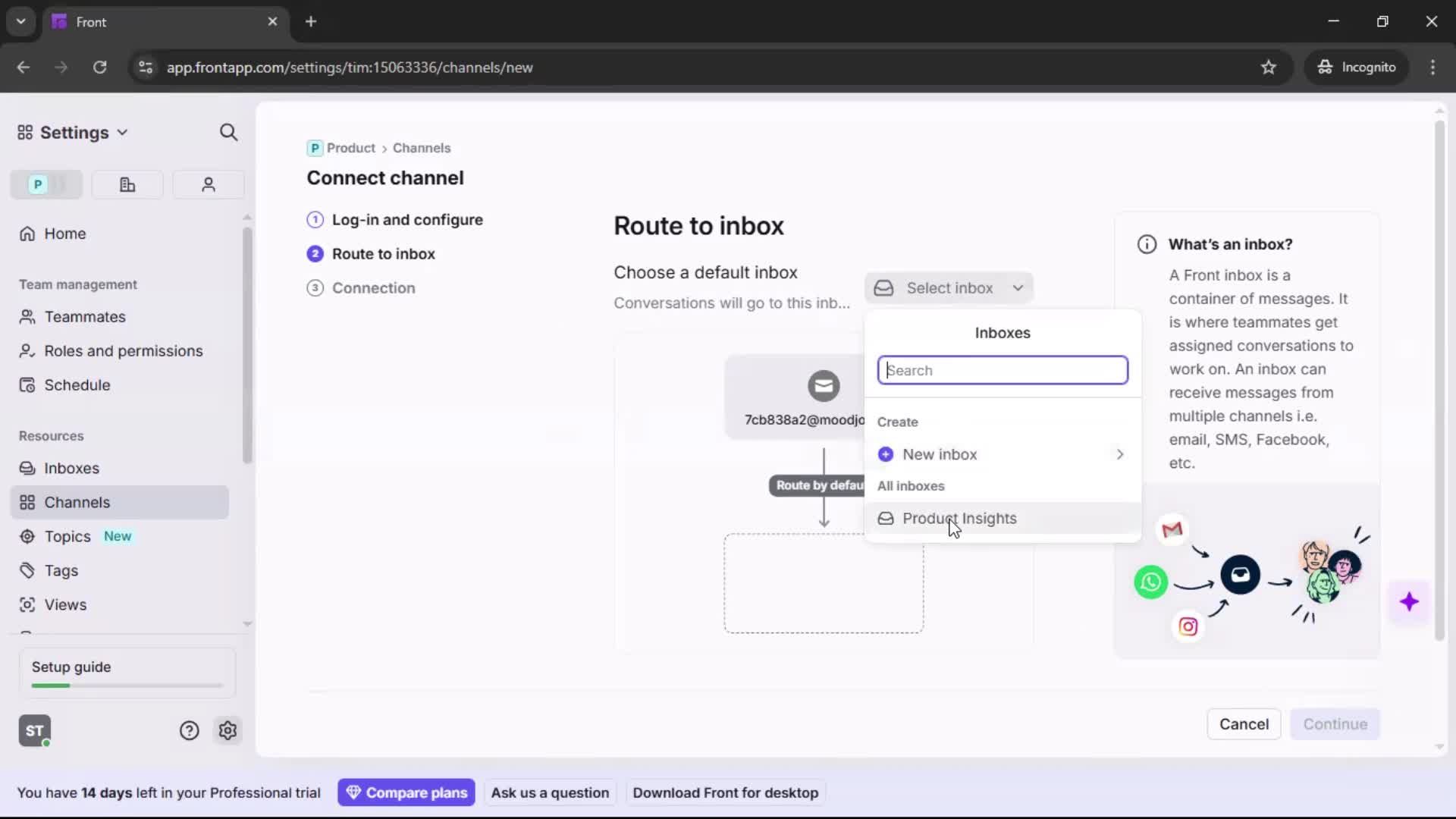Select the company workspace building icon

point(127,184)
